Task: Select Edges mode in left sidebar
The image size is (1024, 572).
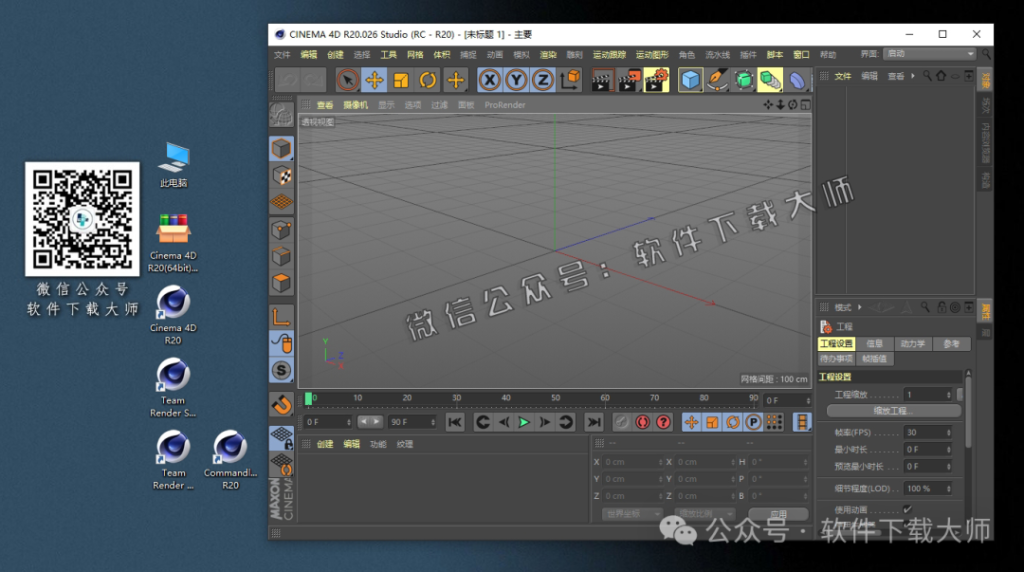Action: (281, 257)
